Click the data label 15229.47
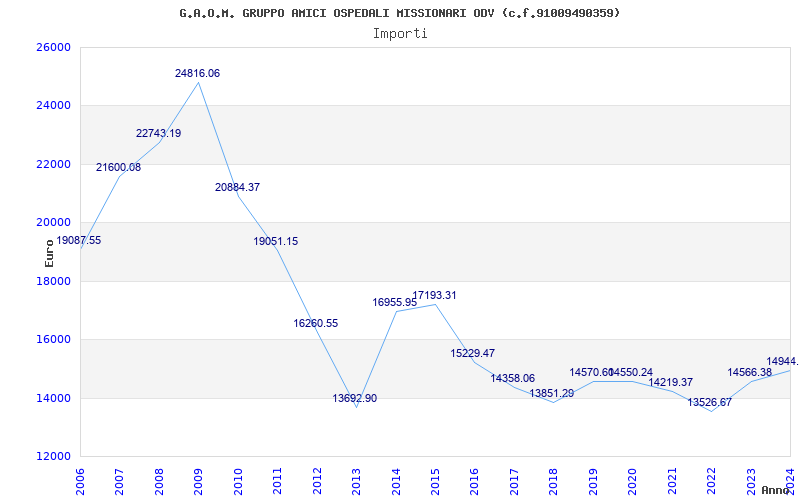The image size is (800, 500). (x=472, y=353)
